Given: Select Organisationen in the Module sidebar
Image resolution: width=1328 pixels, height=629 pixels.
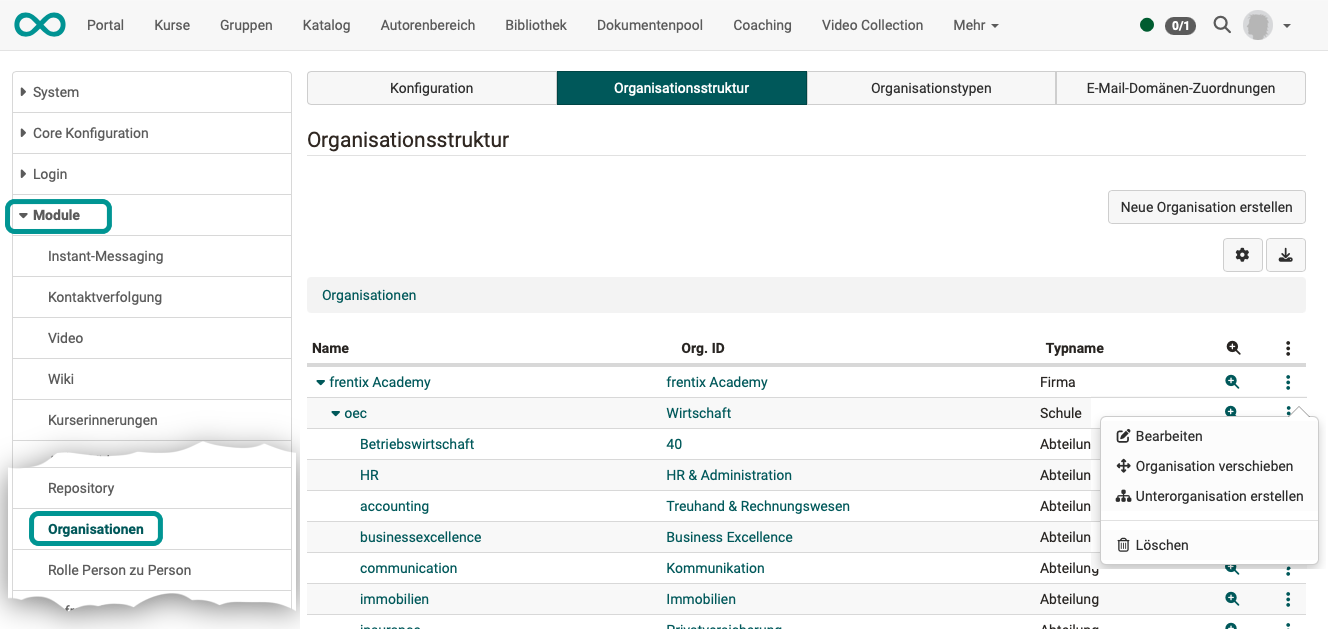Looking at the screenshot, I should pos(95,528).
